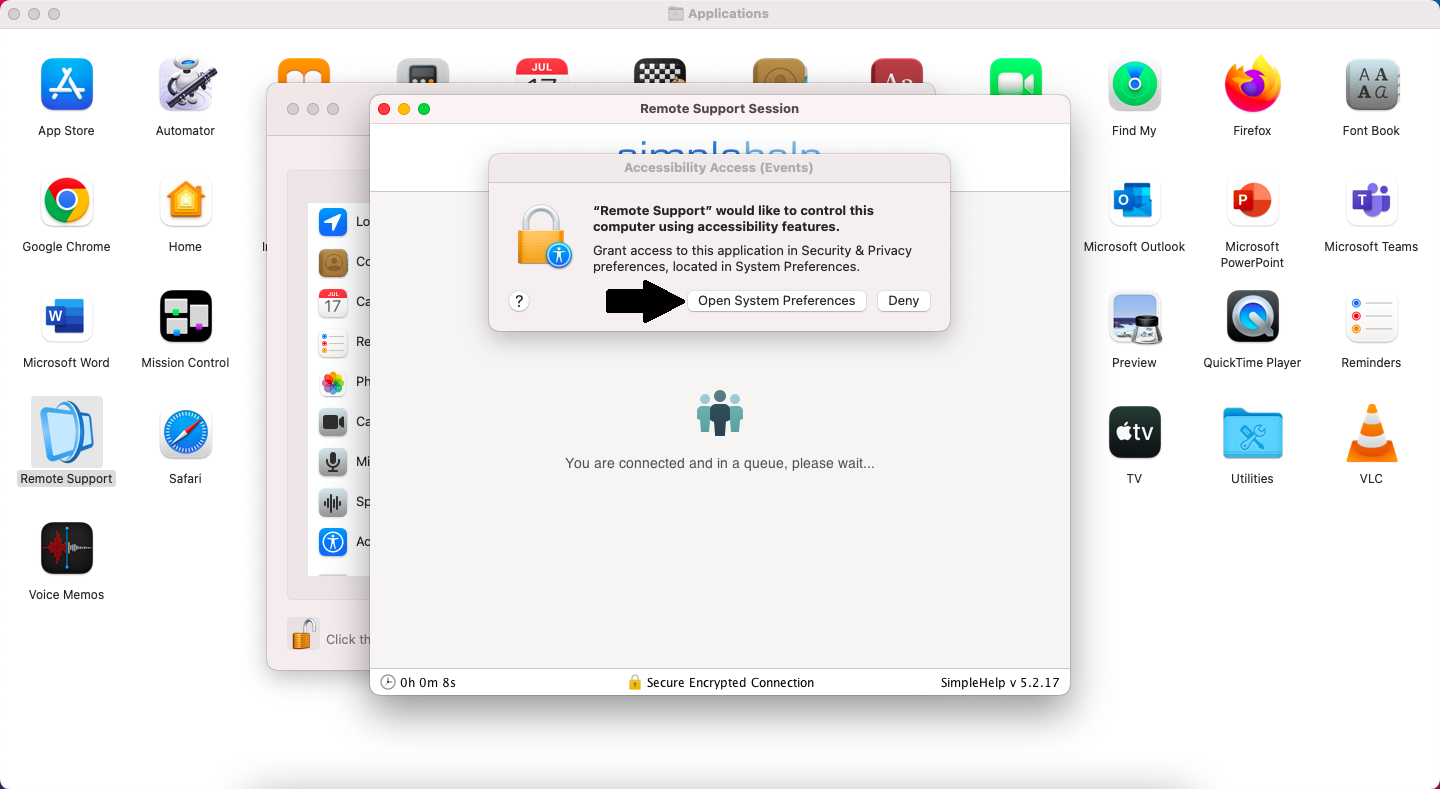Deny the accessibility access request

click(903, 301)
